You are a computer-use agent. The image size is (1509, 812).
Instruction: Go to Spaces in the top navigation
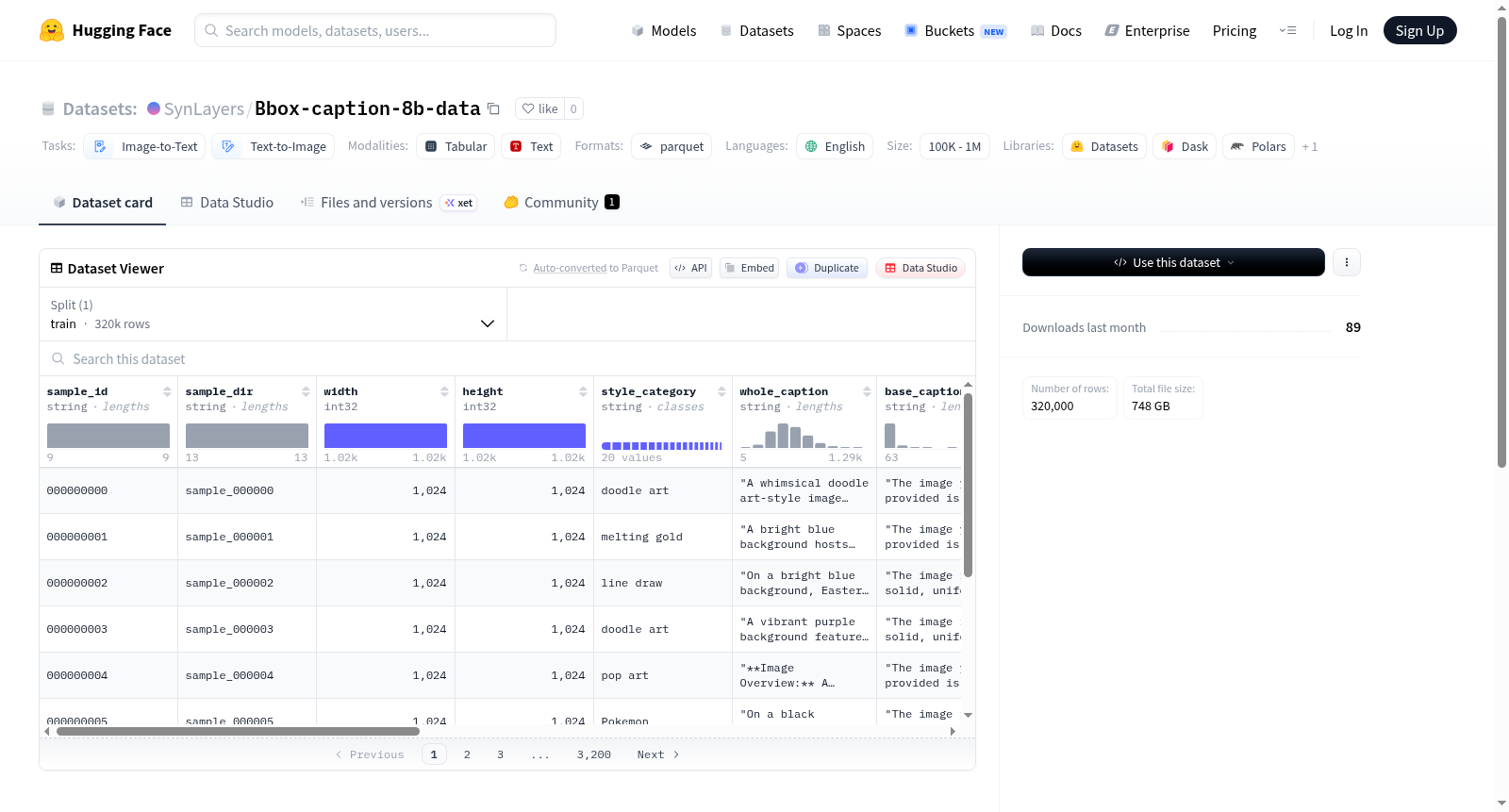[x=849, y=30]
